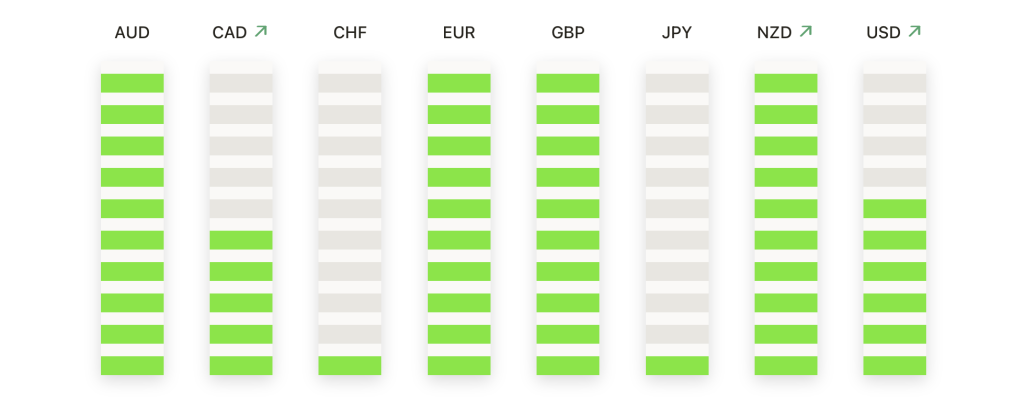Select the AUD currency label

pos(132,33)
